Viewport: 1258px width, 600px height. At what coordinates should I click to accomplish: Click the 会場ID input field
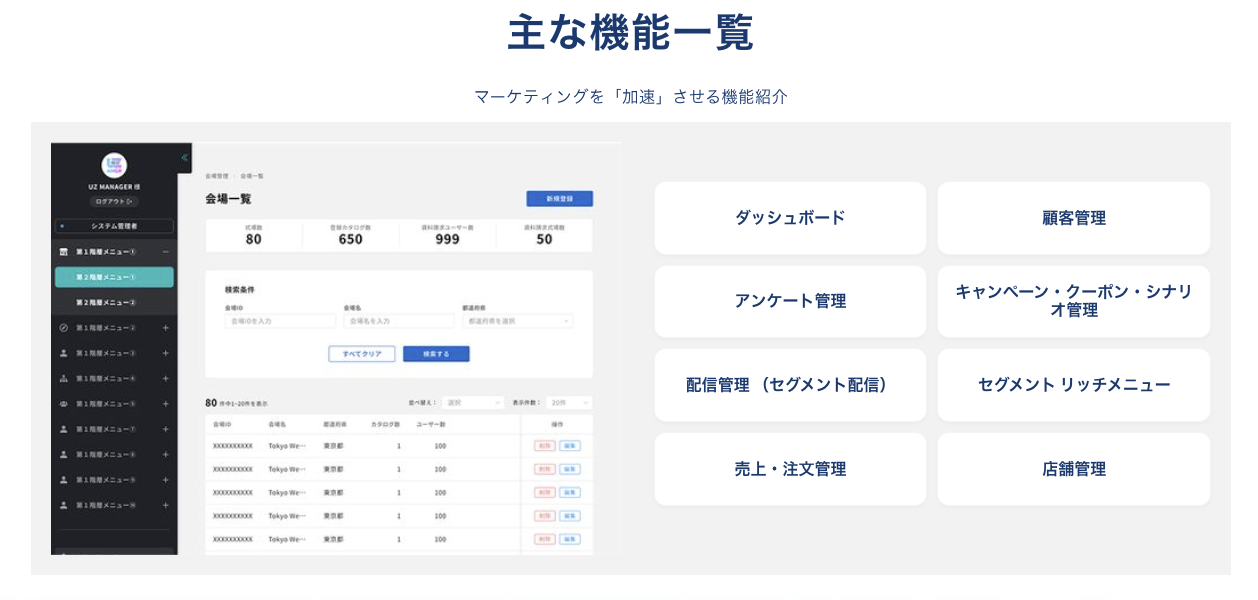click(x=280, y=320)
